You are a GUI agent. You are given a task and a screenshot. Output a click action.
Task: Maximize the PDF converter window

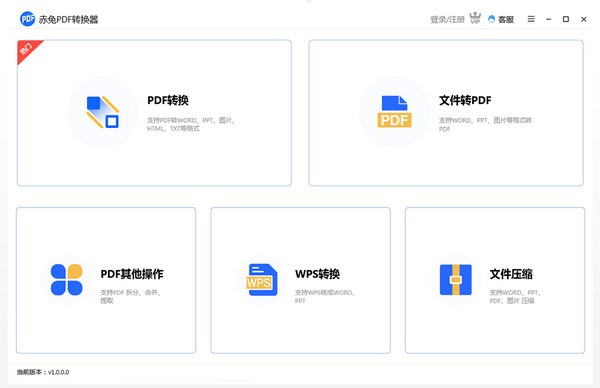pos(566,19)
